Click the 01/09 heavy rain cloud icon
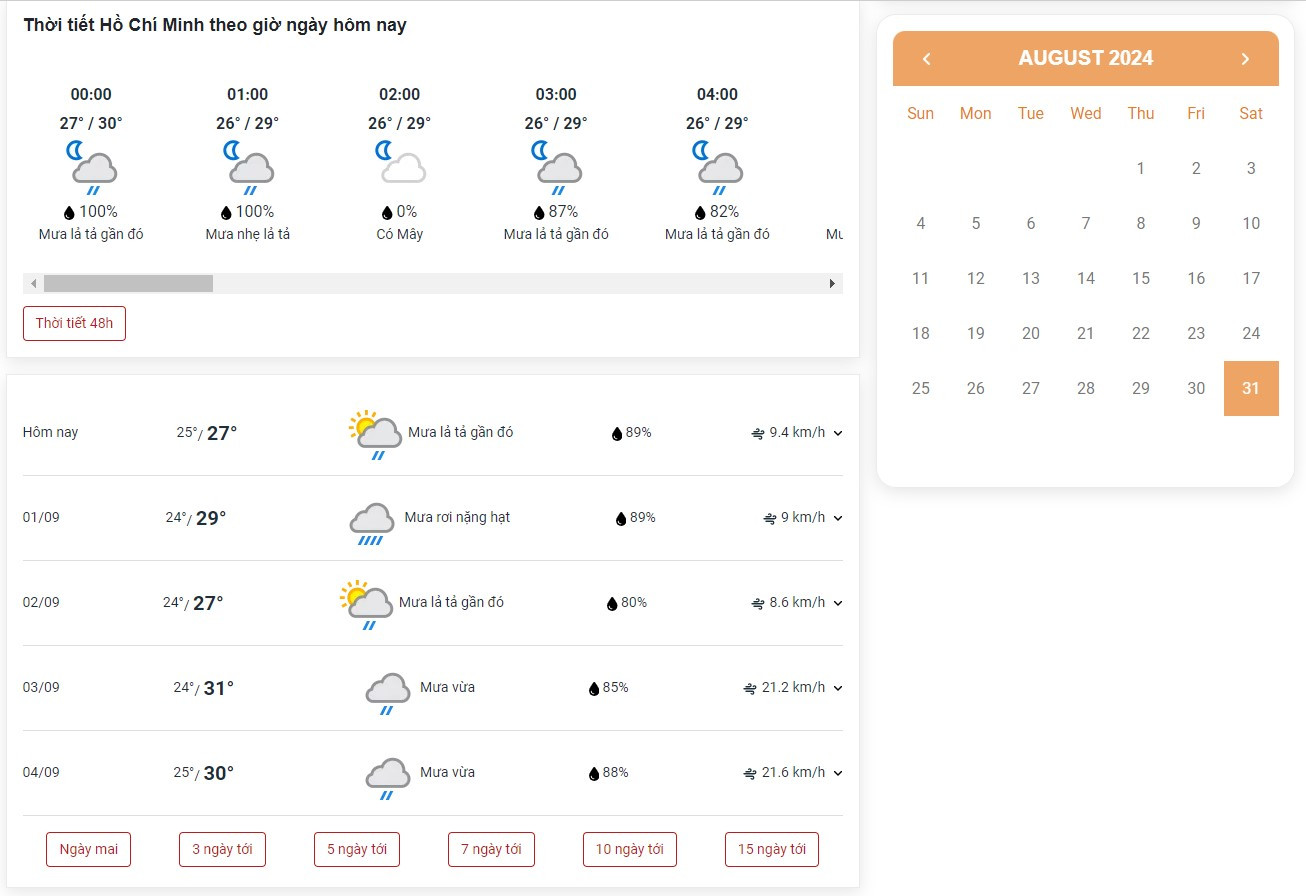The height and width of the screenshot is (896, 1306). 371,524
